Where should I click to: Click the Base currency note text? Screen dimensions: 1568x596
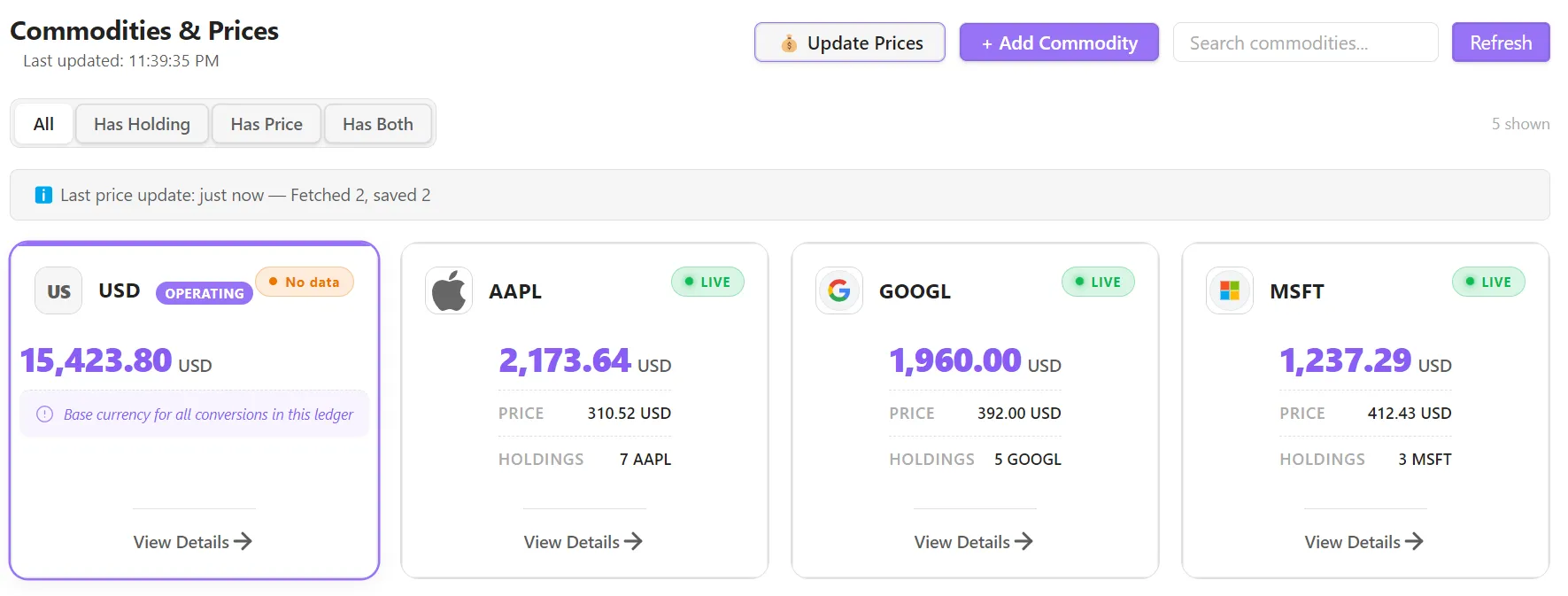click(208, 414)
